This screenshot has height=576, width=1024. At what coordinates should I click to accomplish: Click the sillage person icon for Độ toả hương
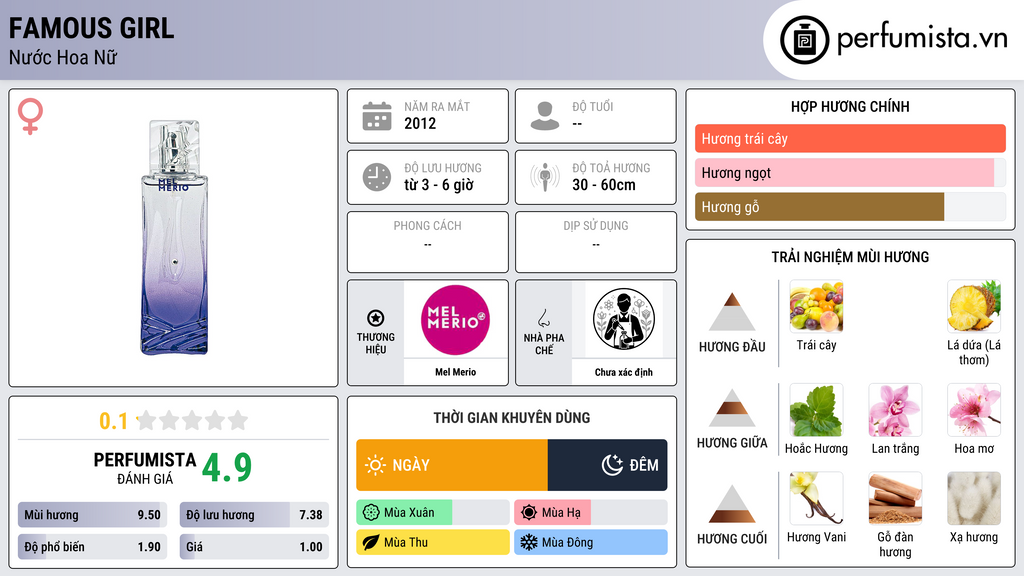(x=545, y=177)
